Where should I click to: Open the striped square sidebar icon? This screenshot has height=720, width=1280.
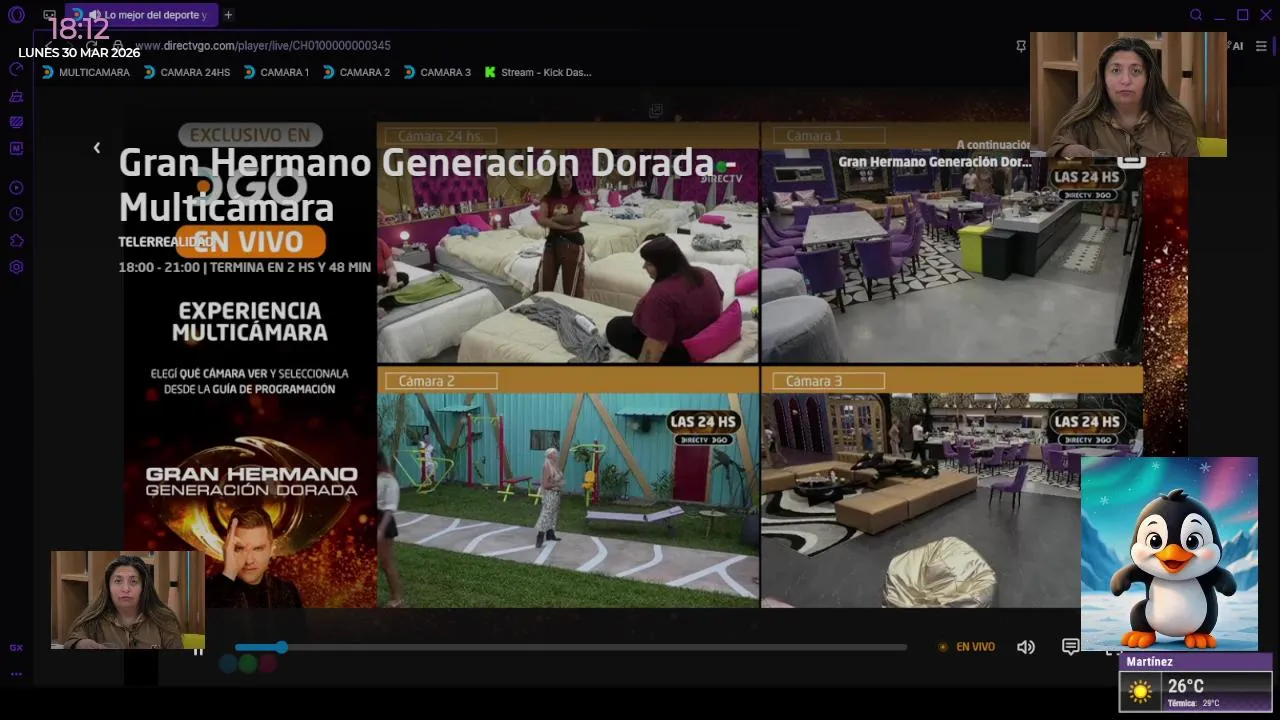tap(16, 122)
